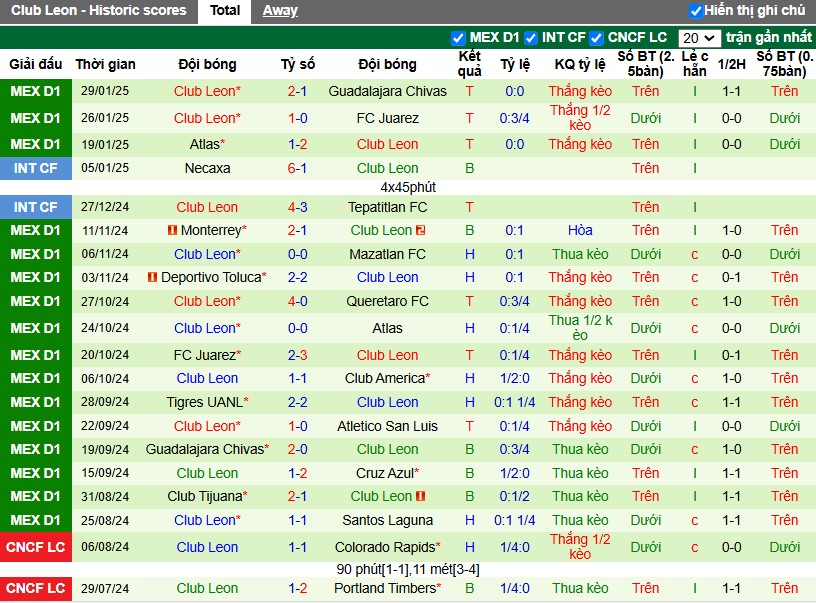Open Guadalajara Chivas from the 29/01/25 match
Screen dimensions: 816x603
(387, 92)
